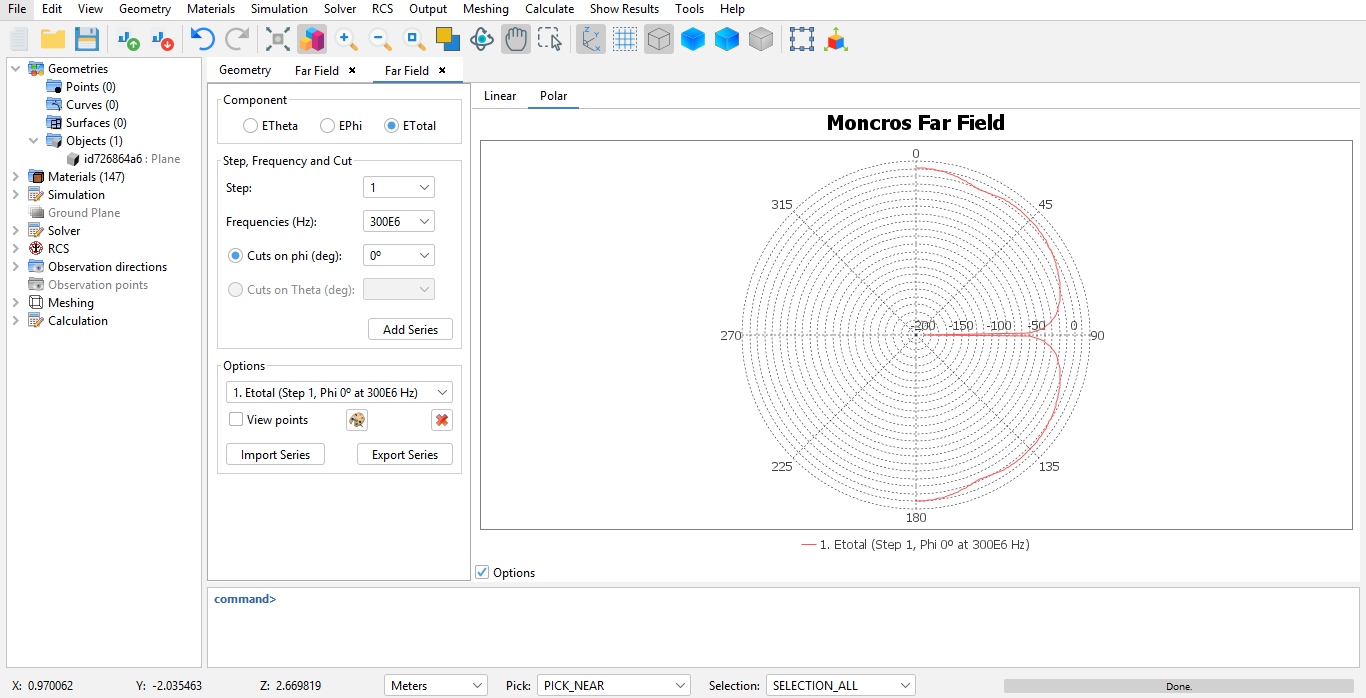Screen dimensions: 1366x698
Task: Click the Save floppy disk icon
Action: coord(87,39)
